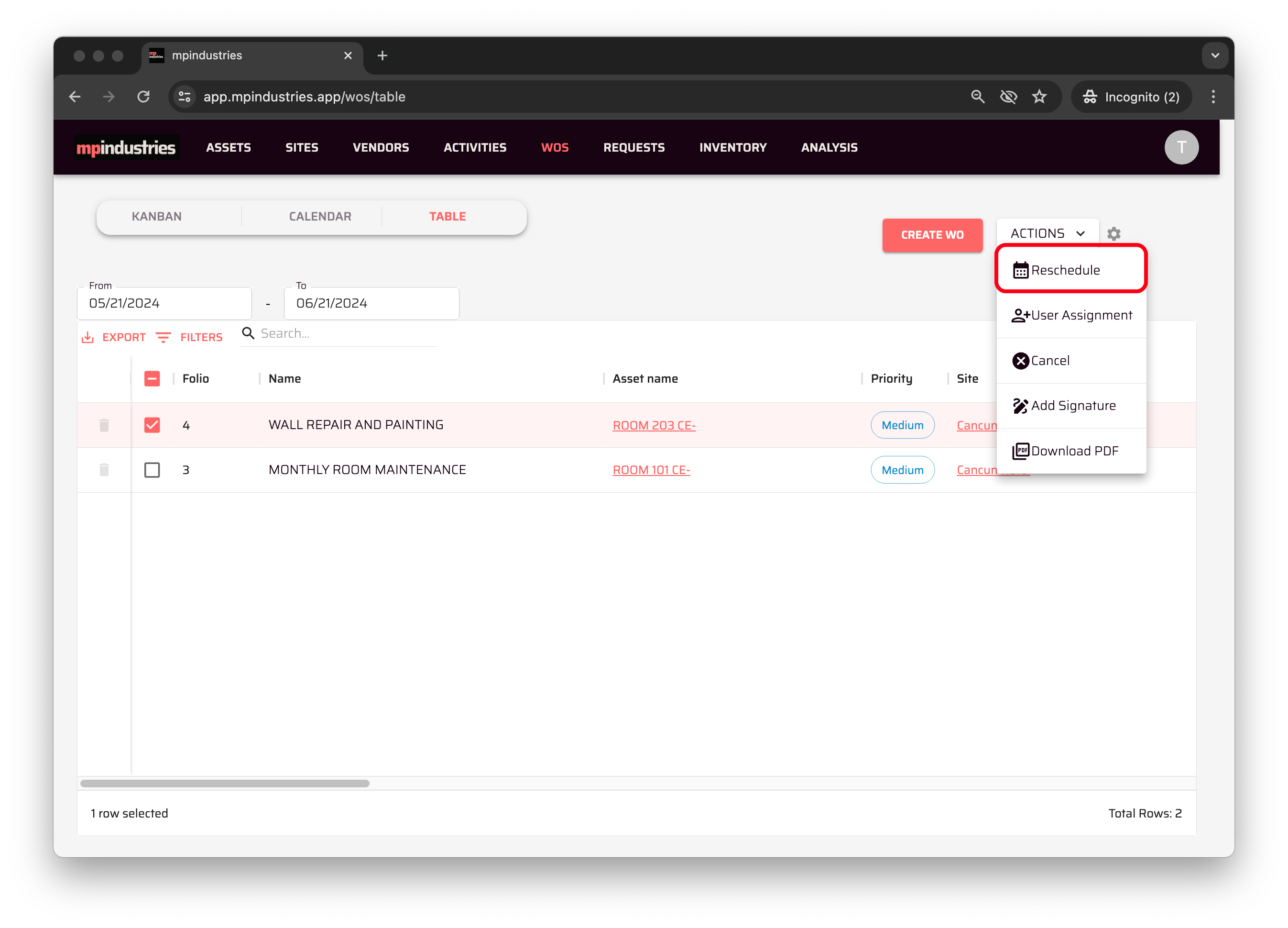Screen dimensions: 1288x928
Task: Open the From date picker field
Action: tap(164, 303)
